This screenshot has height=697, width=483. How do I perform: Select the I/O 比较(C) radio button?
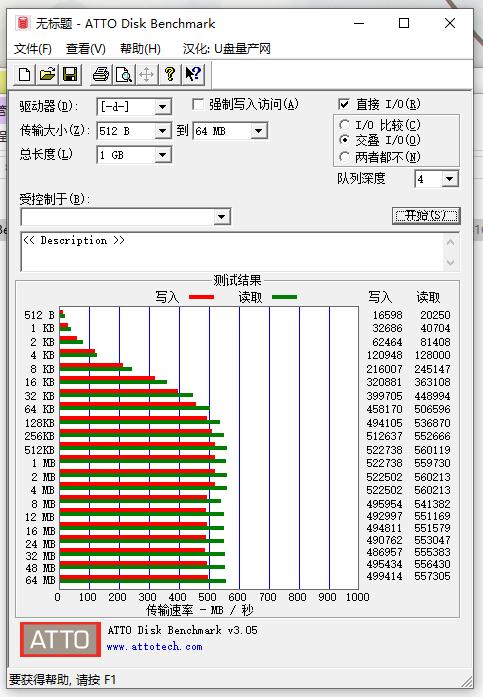(344, 124)
